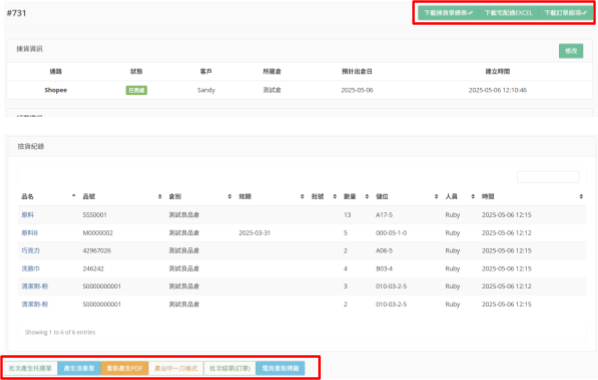Open 清潔劑-粉 link in the 12:12 row
This screenshot has width=598, height=380.
[35, 286]
